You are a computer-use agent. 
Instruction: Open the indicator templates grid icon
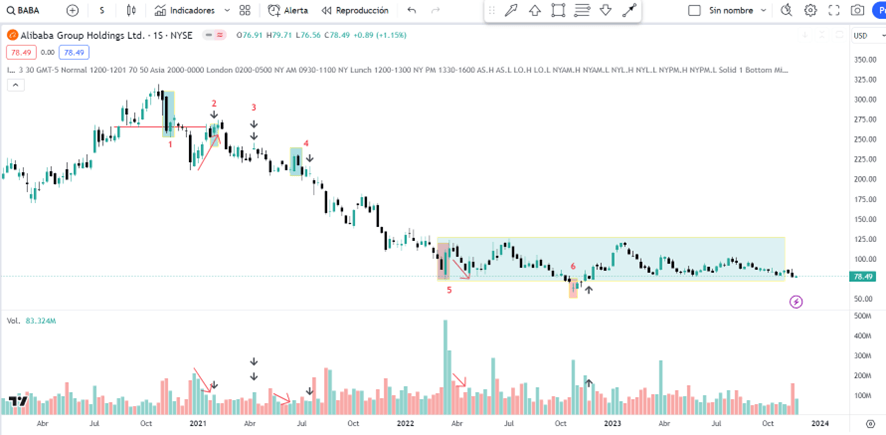pos(245,10)
